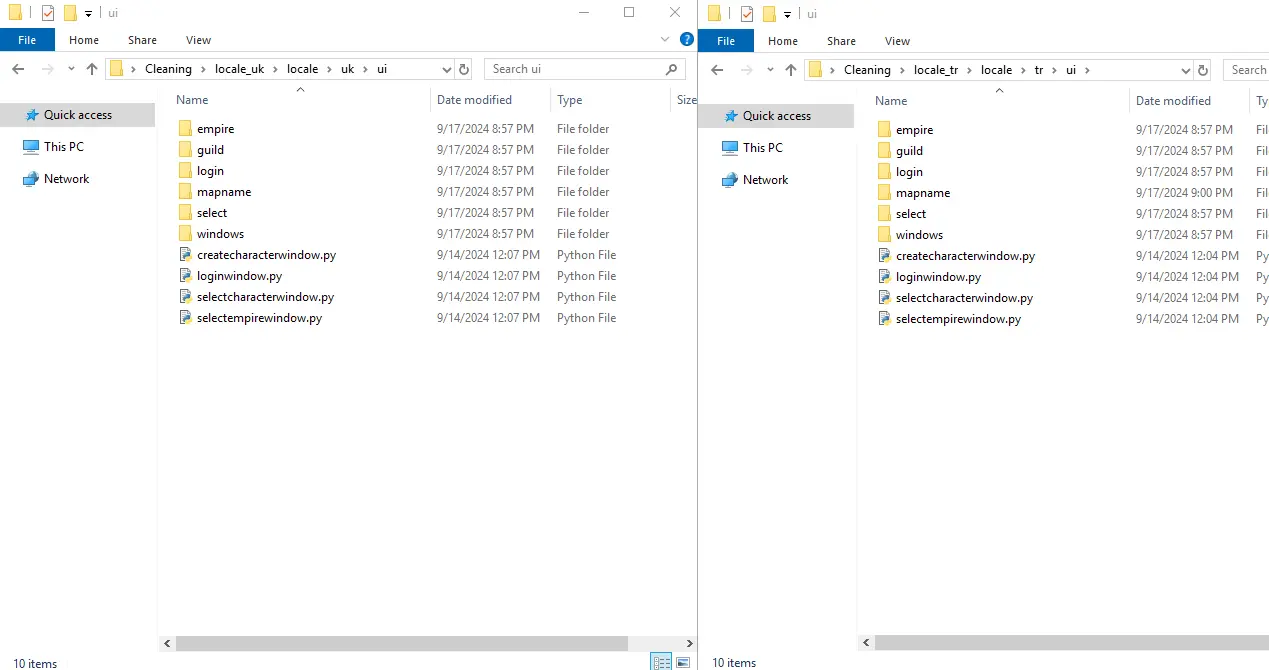Select loginwindow.py dated 12:07 PM

[239, 276]
